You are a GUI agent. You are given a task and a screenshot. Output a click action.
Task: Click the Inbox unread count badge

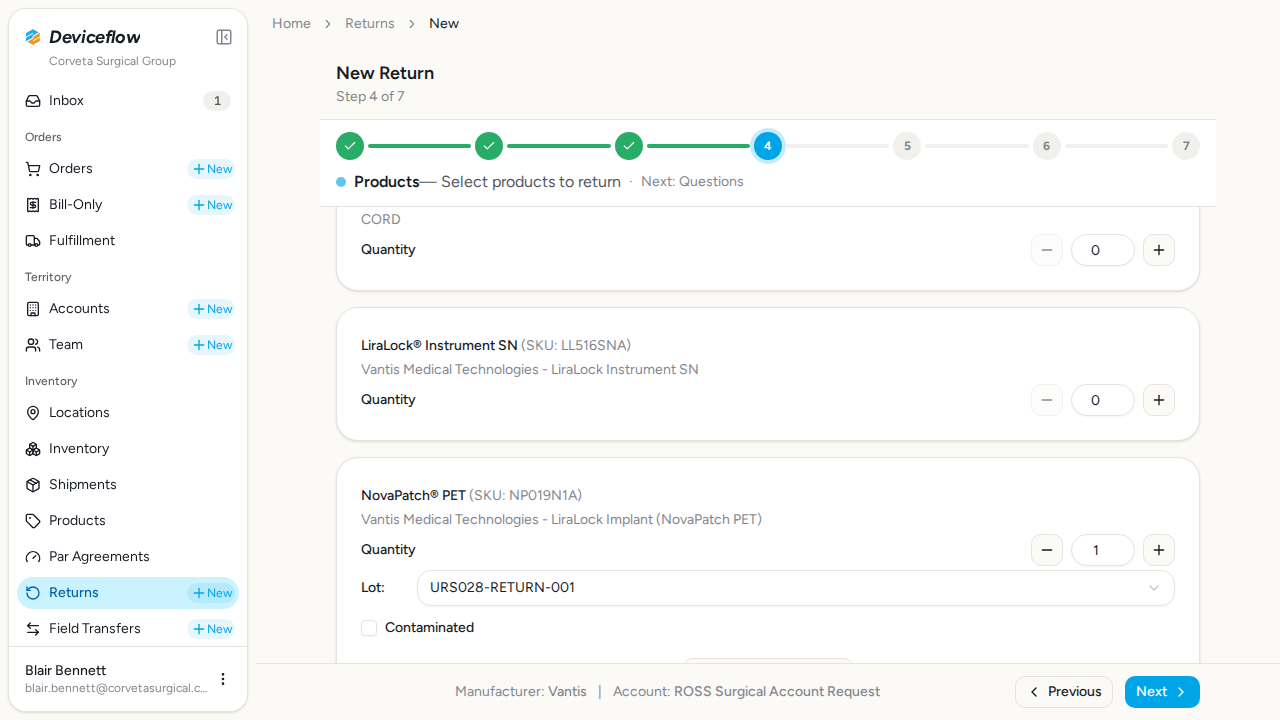click(x=217, y=101)
